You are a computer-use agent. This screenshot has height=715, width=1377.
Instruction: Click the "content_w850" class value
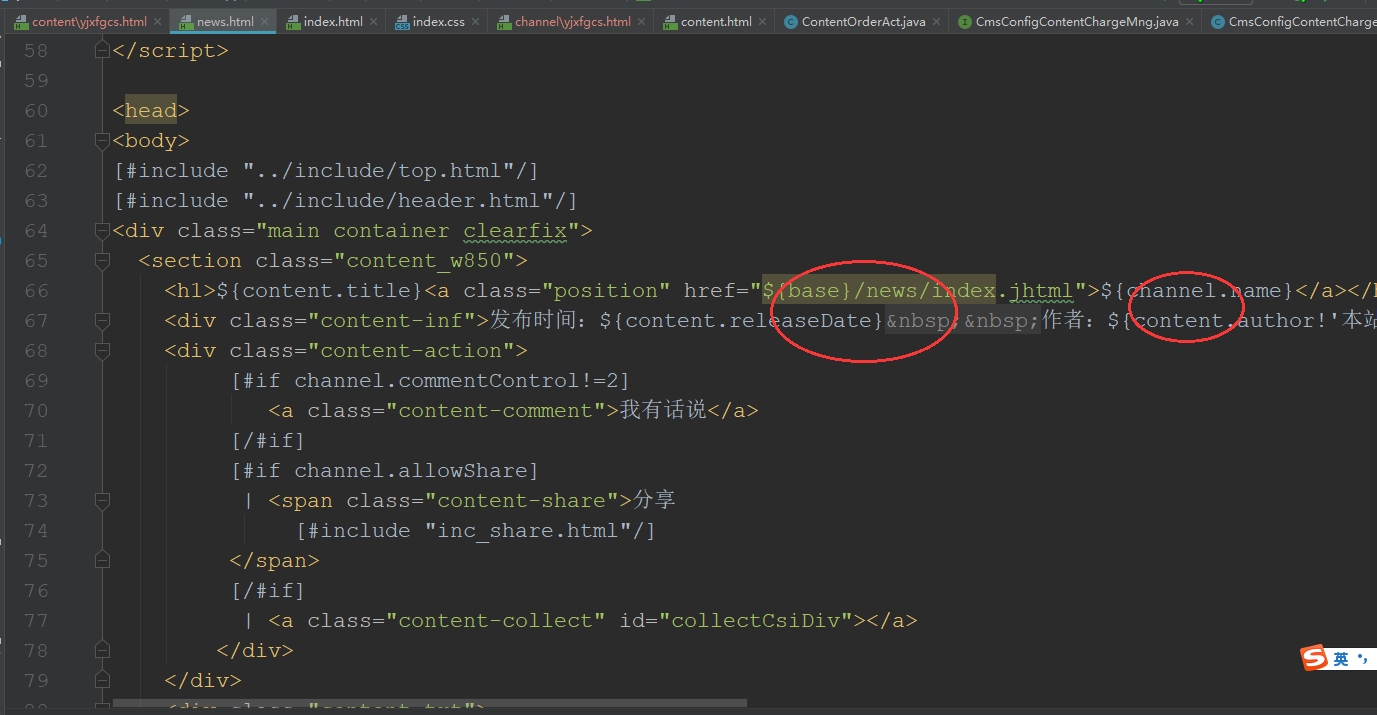point(430,260)
